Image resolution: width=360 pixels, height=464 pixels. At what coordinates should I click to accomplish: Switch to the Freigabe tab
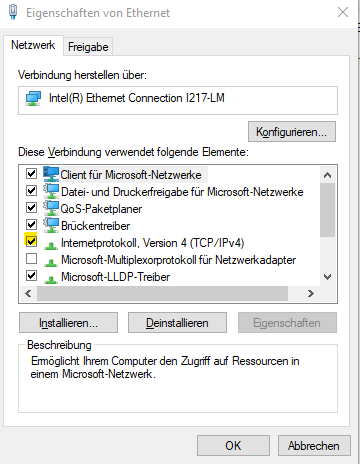[88, 47]
